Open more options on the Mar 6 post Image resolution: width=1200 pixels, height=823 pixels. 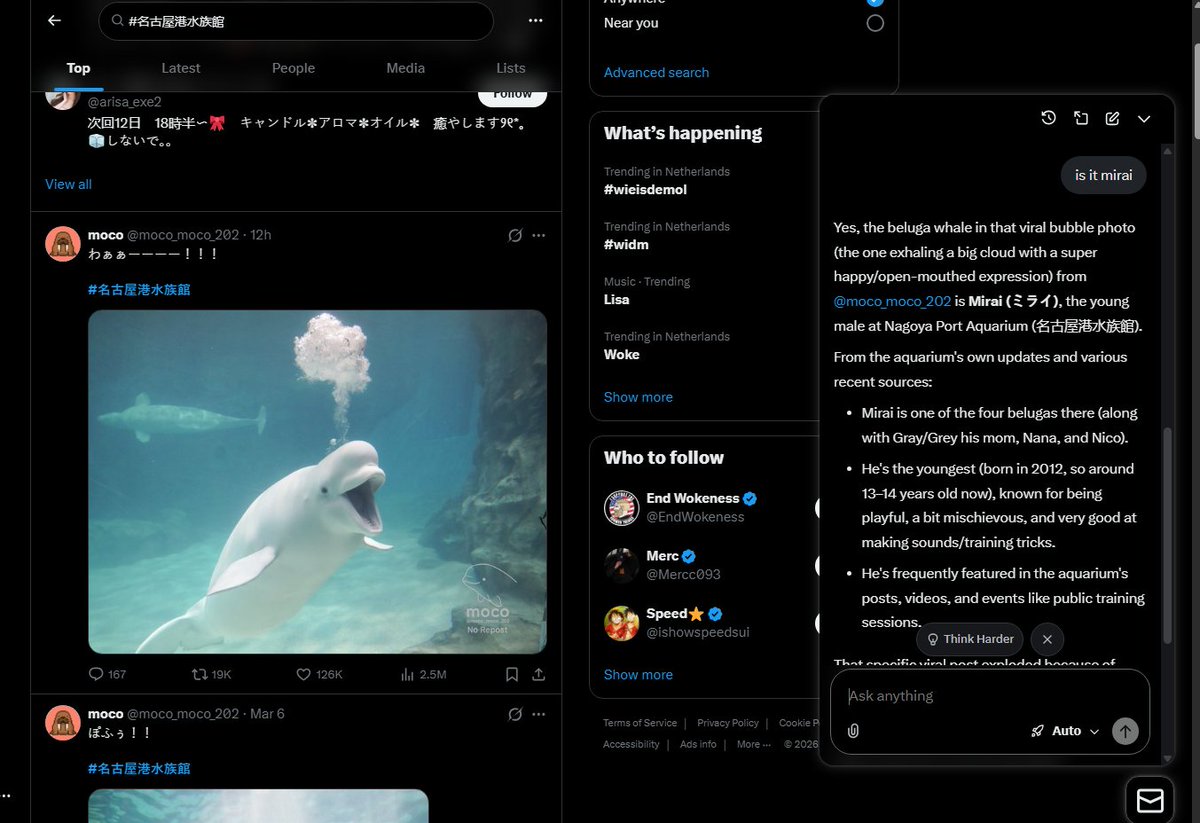coord(539,714)
